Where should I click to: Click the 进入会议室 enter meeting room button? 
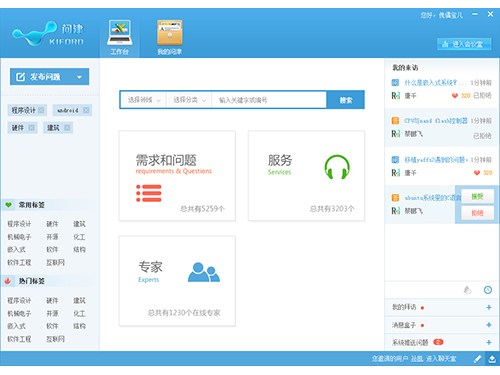(x=464, y=44)
